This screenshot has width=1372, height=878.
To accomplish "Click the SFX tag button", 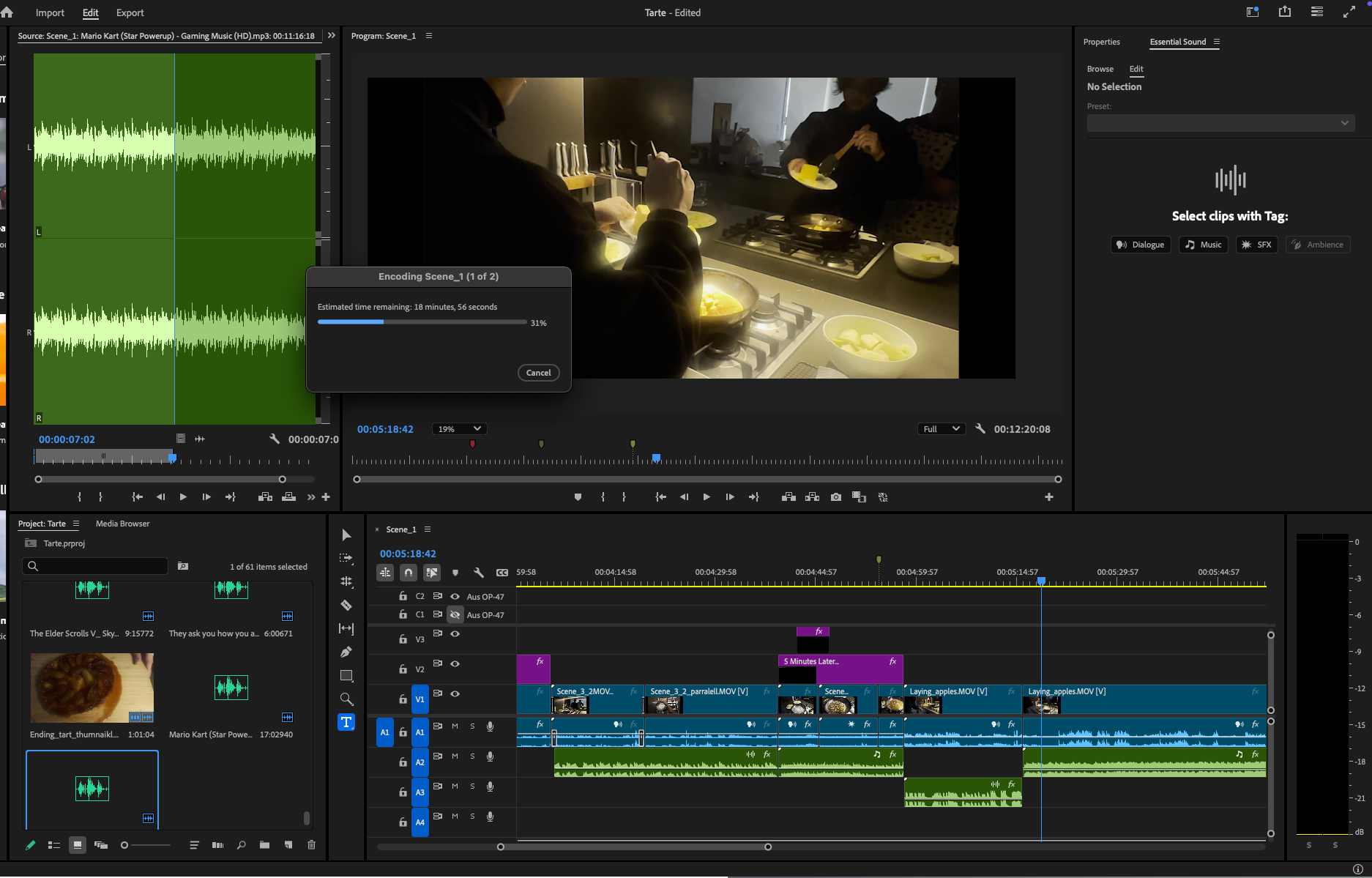I will [1257, 245].
